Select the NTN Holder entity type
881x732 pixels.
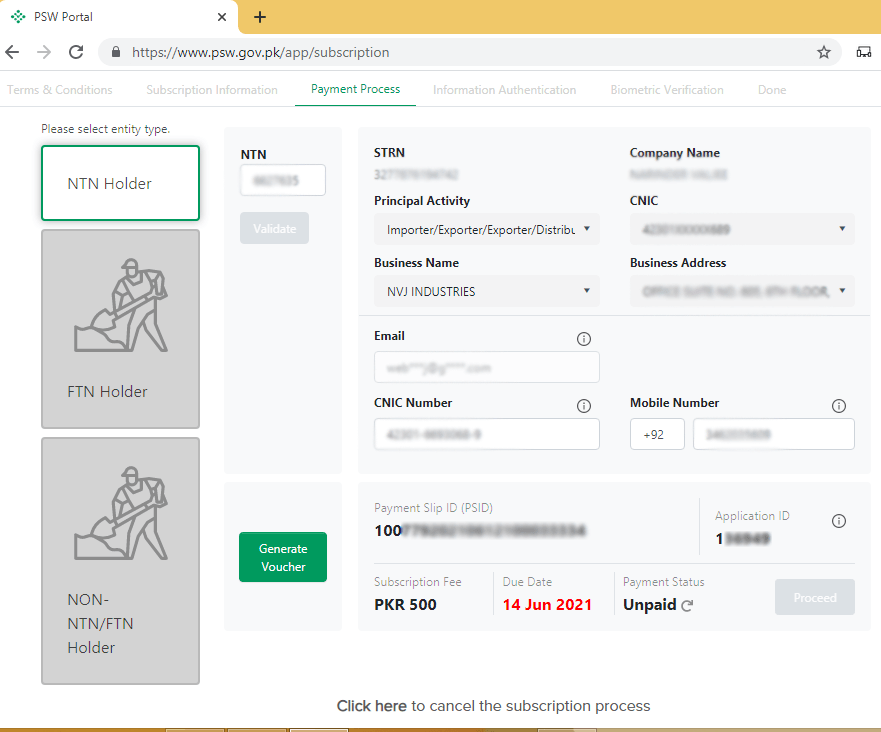[120, 183]
